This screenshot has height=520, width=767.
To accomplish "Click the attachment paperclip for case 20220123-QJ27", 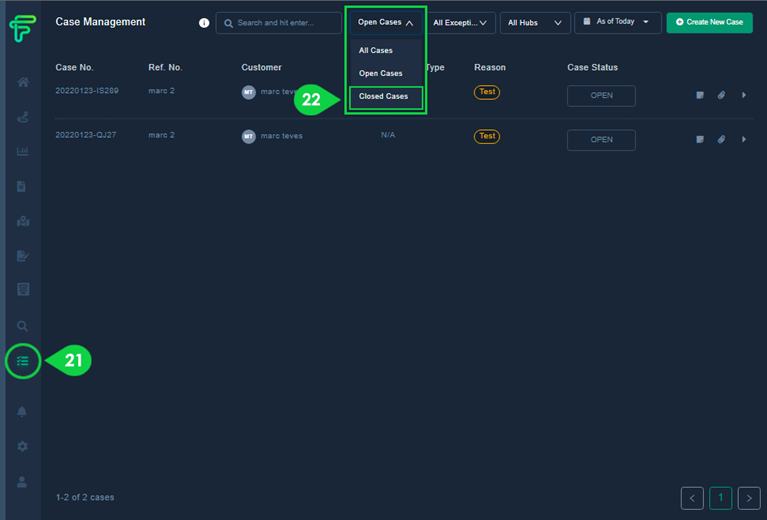I will point(721,140).
